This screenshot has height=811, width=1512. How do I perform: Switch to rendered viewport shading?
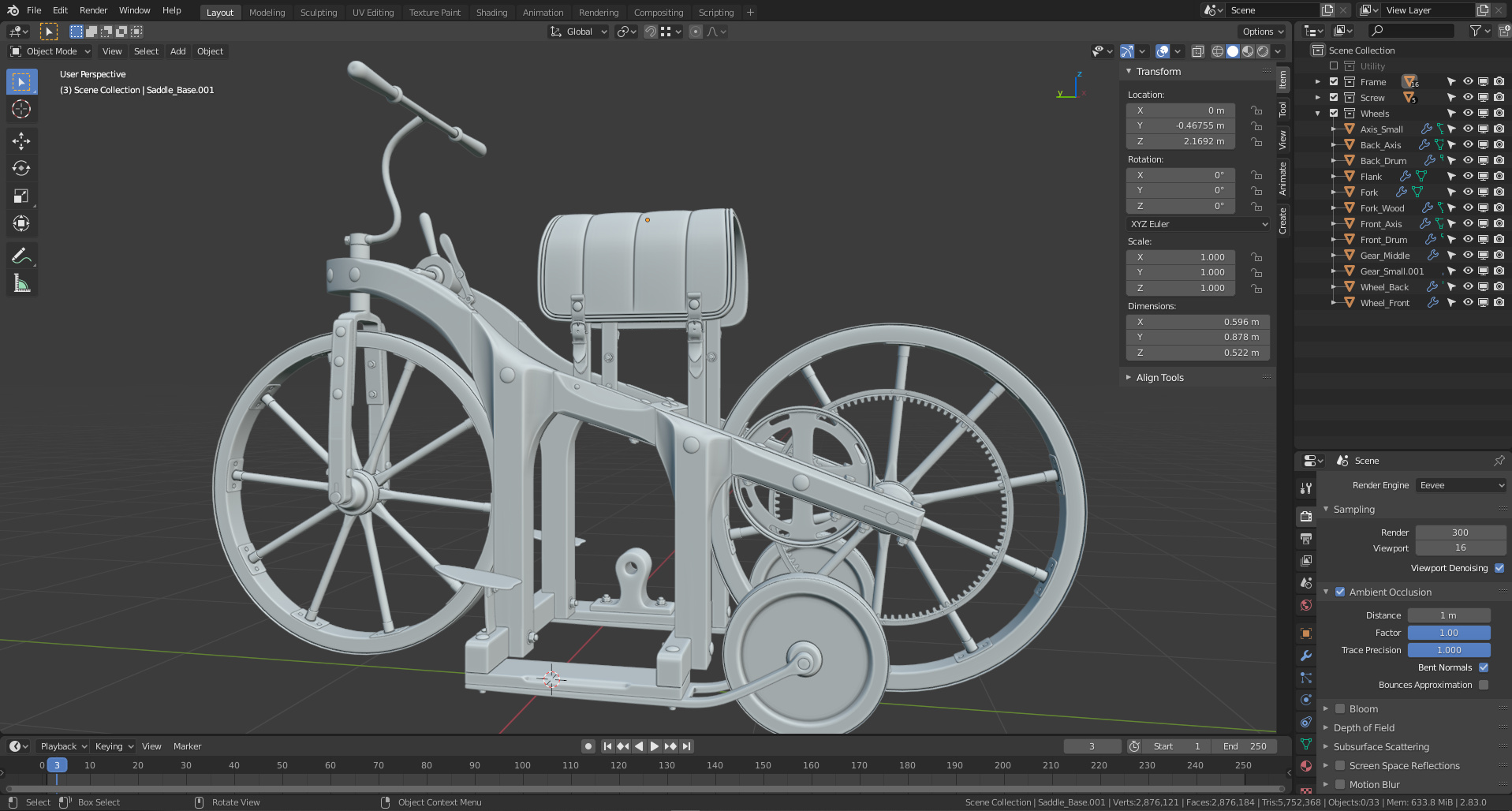[x=1263, y=51]
